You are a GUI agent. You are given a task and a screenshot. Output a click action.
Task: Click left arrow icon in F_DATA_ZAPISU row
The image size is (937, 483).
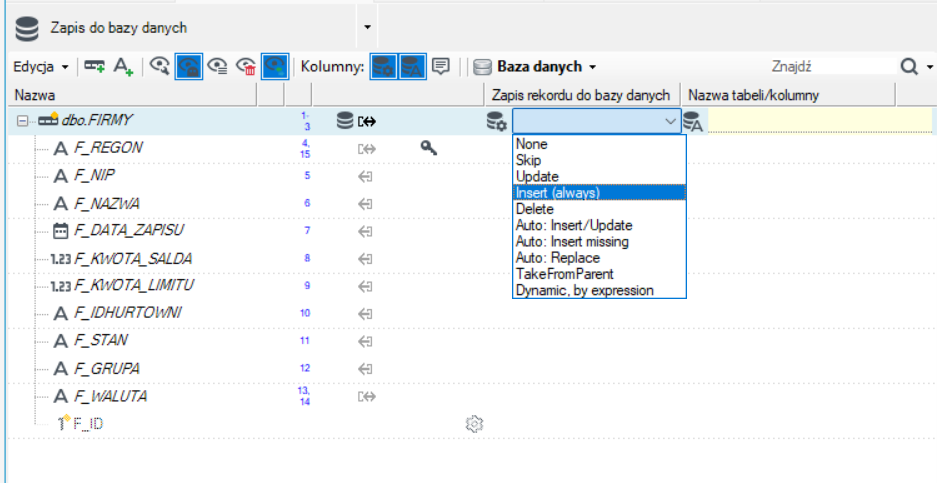tap(365, 231)
